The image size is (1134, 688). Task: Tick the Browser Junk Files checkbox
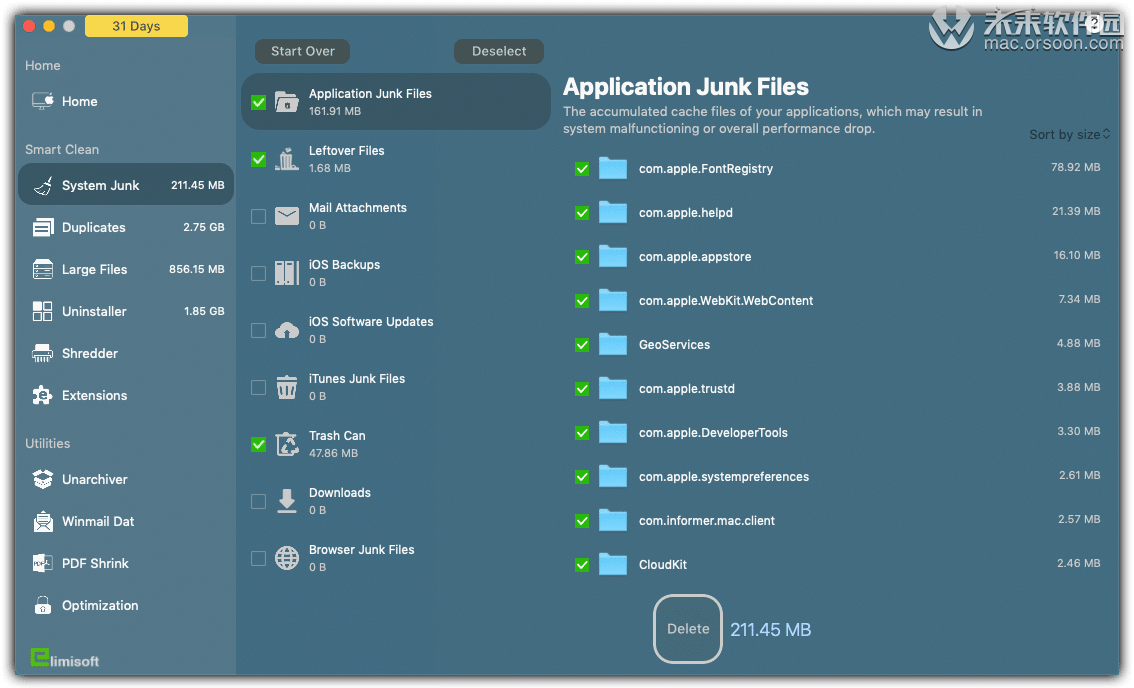pyautogui.click(x=258, y=558)
